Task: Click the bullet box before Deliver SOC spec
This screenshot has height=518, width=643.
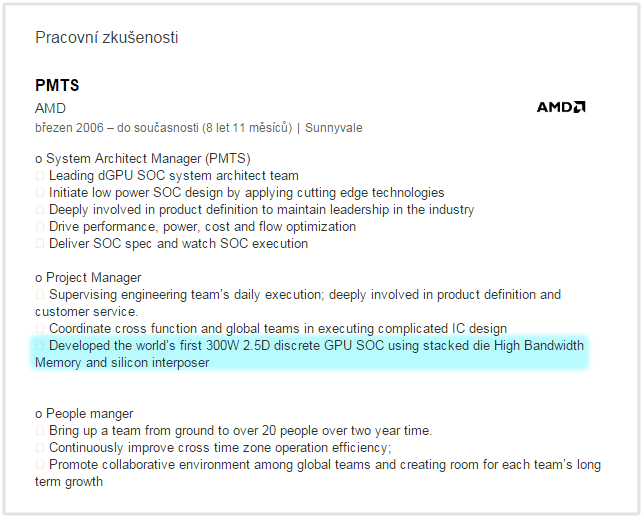Action: (40, 244)
